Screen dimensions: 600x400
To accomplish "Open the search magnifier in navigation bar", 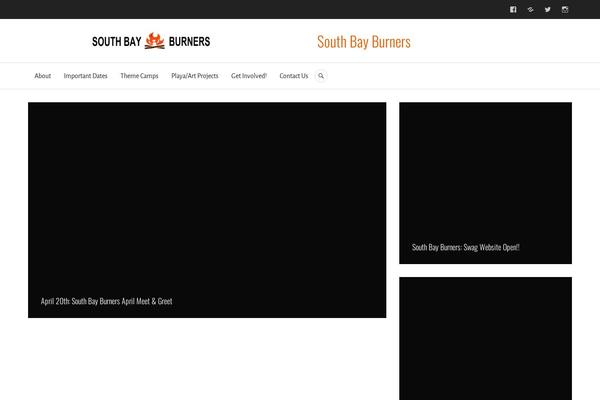I will click(x=321, y=76).
